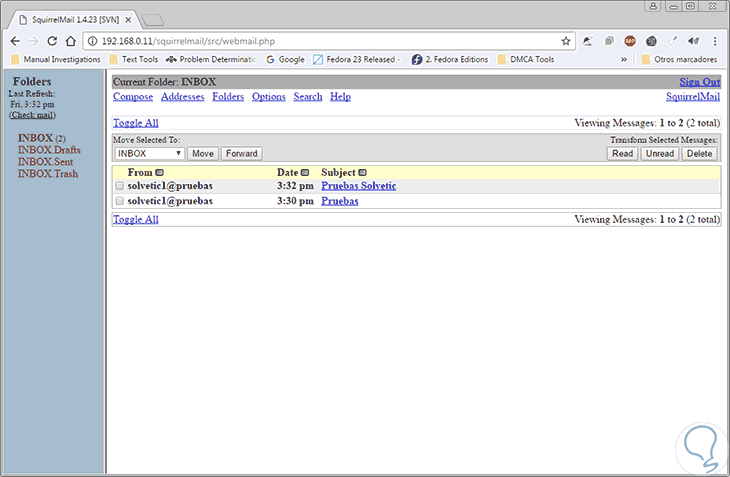Sign Out of SquirrelMail
This screenshot has width=730, height=477.
[700, 82]
